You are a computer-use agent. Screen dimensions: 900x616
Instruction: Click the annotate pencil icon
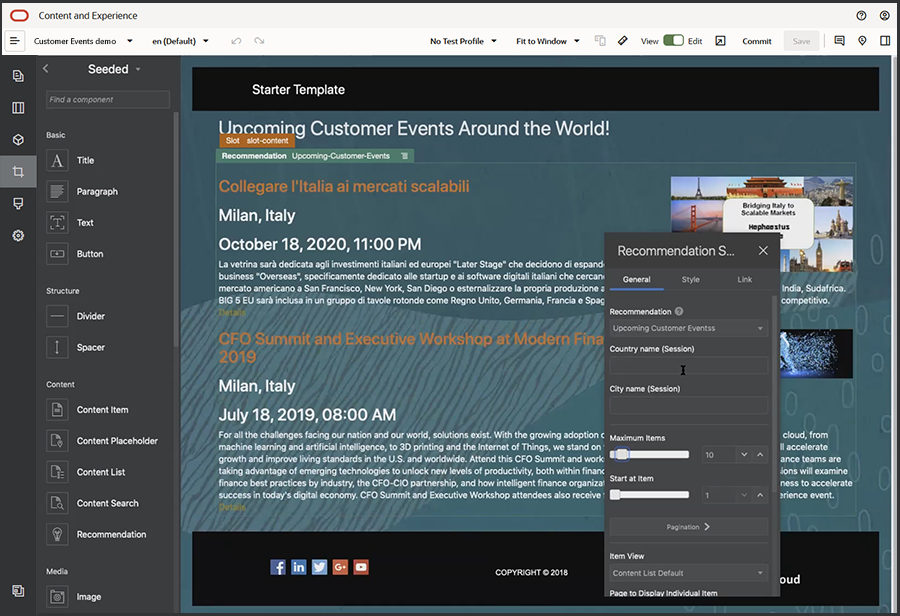(x=623, y=40)
